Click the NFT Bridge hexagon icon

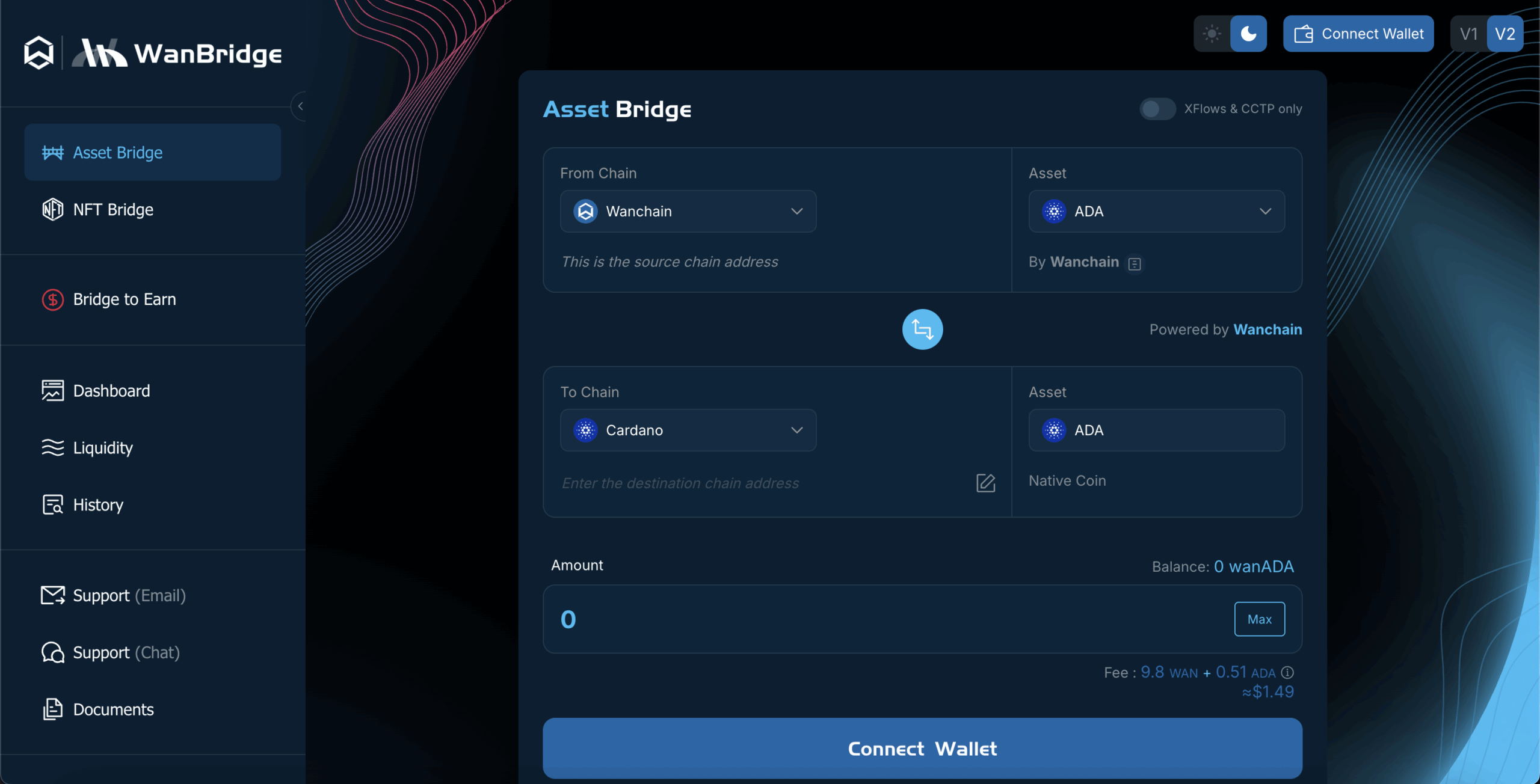pos(52,209)
